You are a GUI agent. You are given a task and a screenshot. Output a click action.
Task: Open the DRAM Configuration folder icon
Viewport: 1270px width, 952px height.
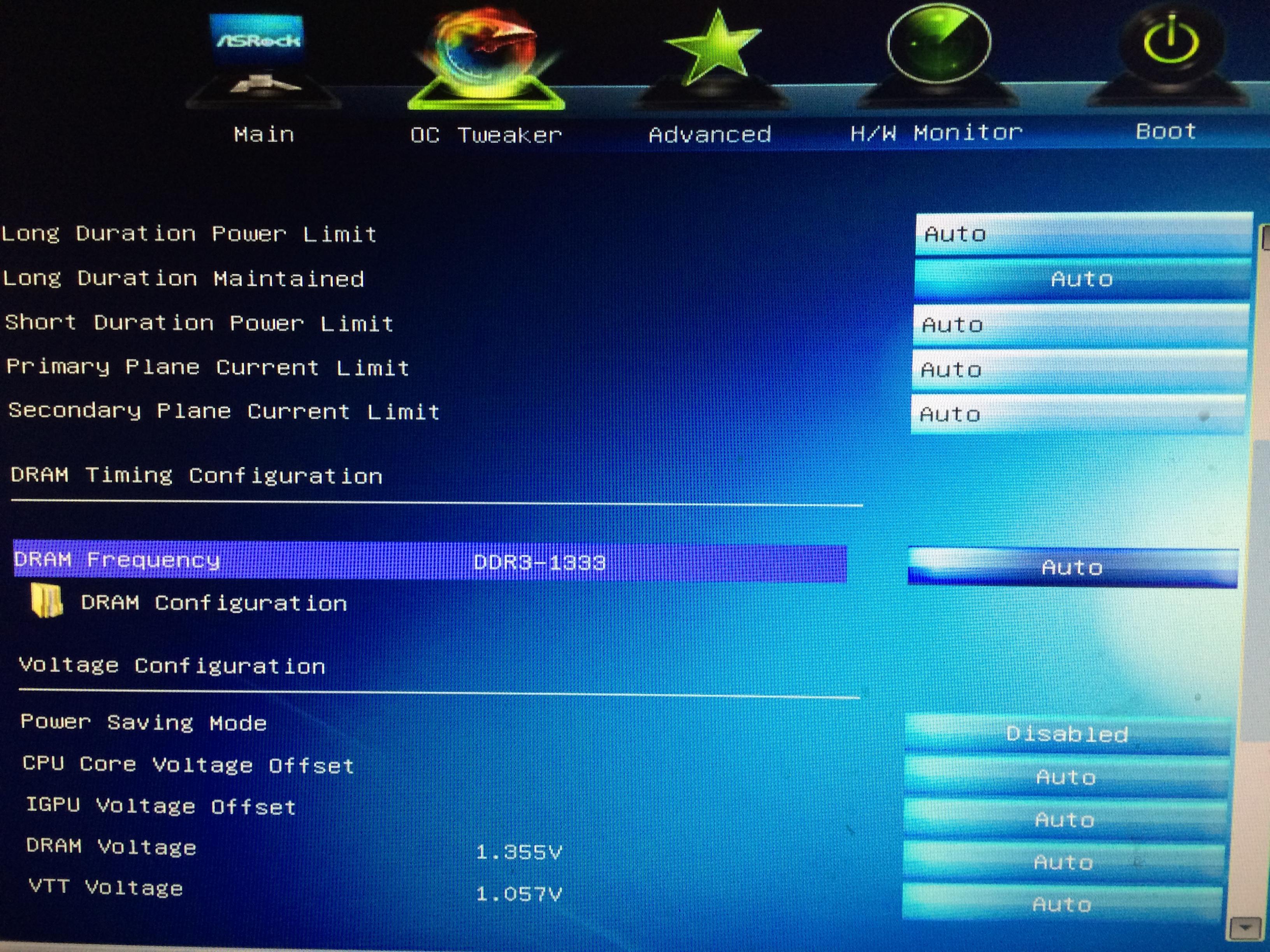pos(47,601)
